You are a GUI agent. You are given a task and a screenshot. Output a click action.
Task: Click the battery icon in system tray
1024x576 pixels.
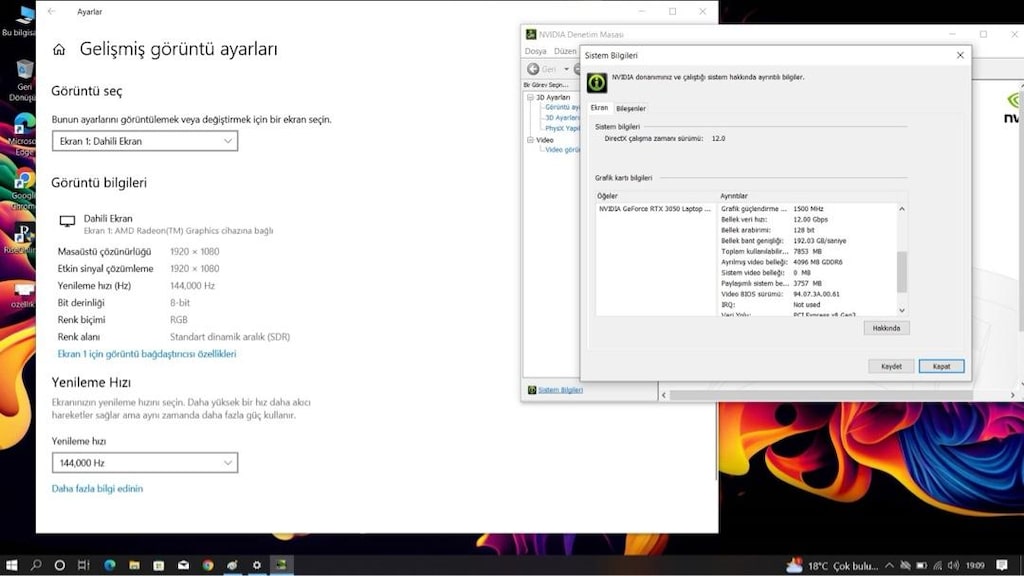point(921,566)
